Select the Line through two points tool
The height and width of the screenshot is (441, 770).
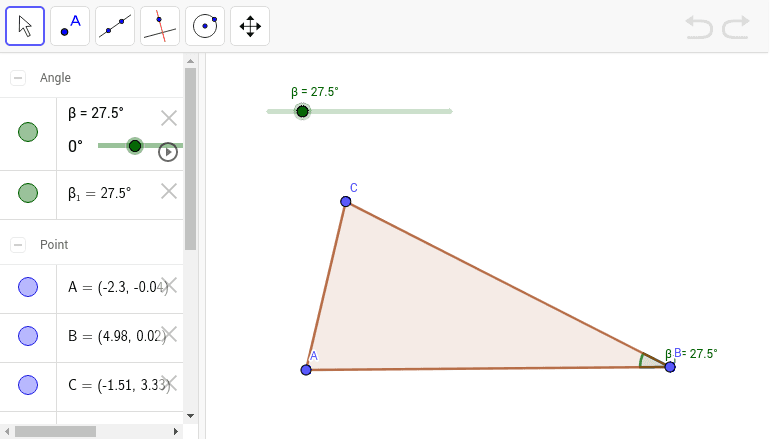click(x=115, y=26)
